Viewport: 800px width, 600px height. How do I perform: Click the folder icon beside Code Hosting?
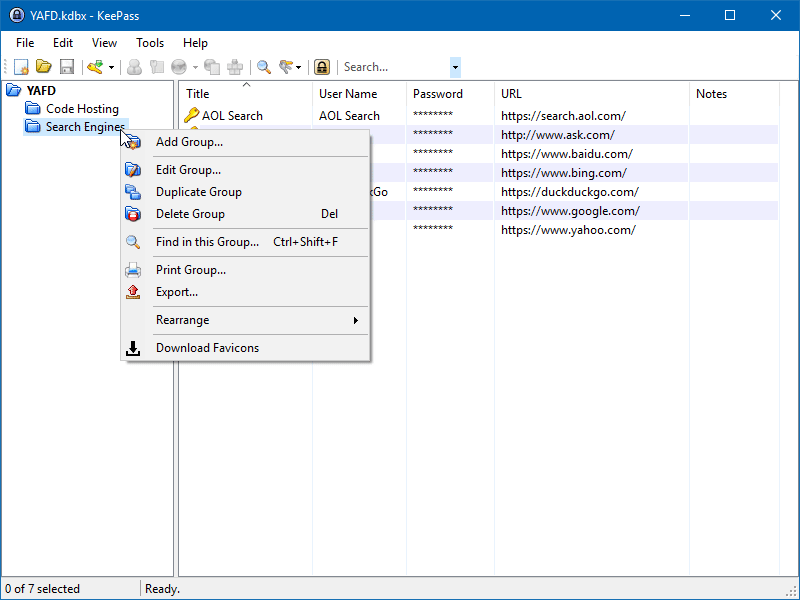[x=33, y=108]
